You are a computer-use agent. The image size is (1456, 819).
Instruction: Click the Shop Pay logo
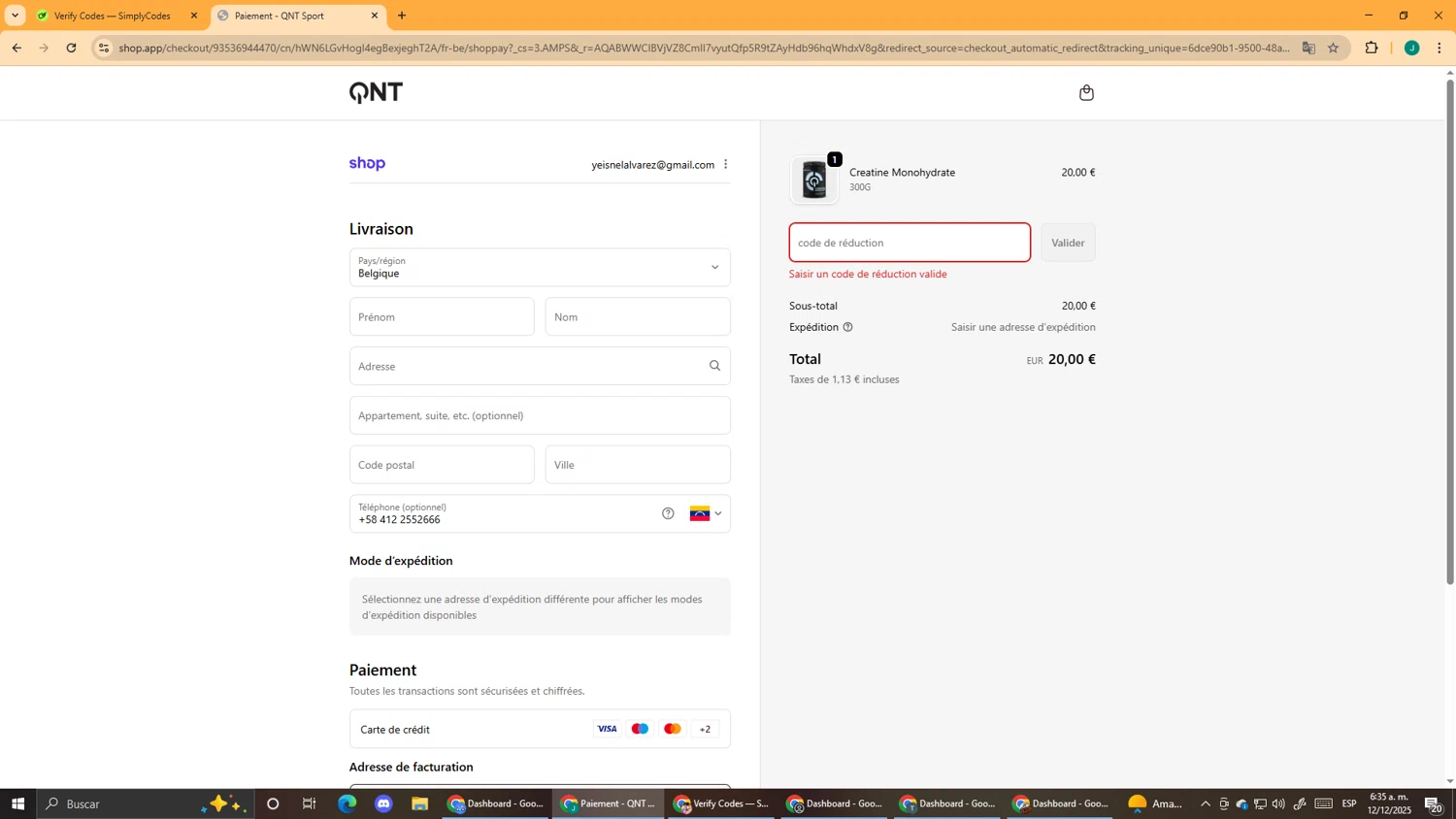367,164
